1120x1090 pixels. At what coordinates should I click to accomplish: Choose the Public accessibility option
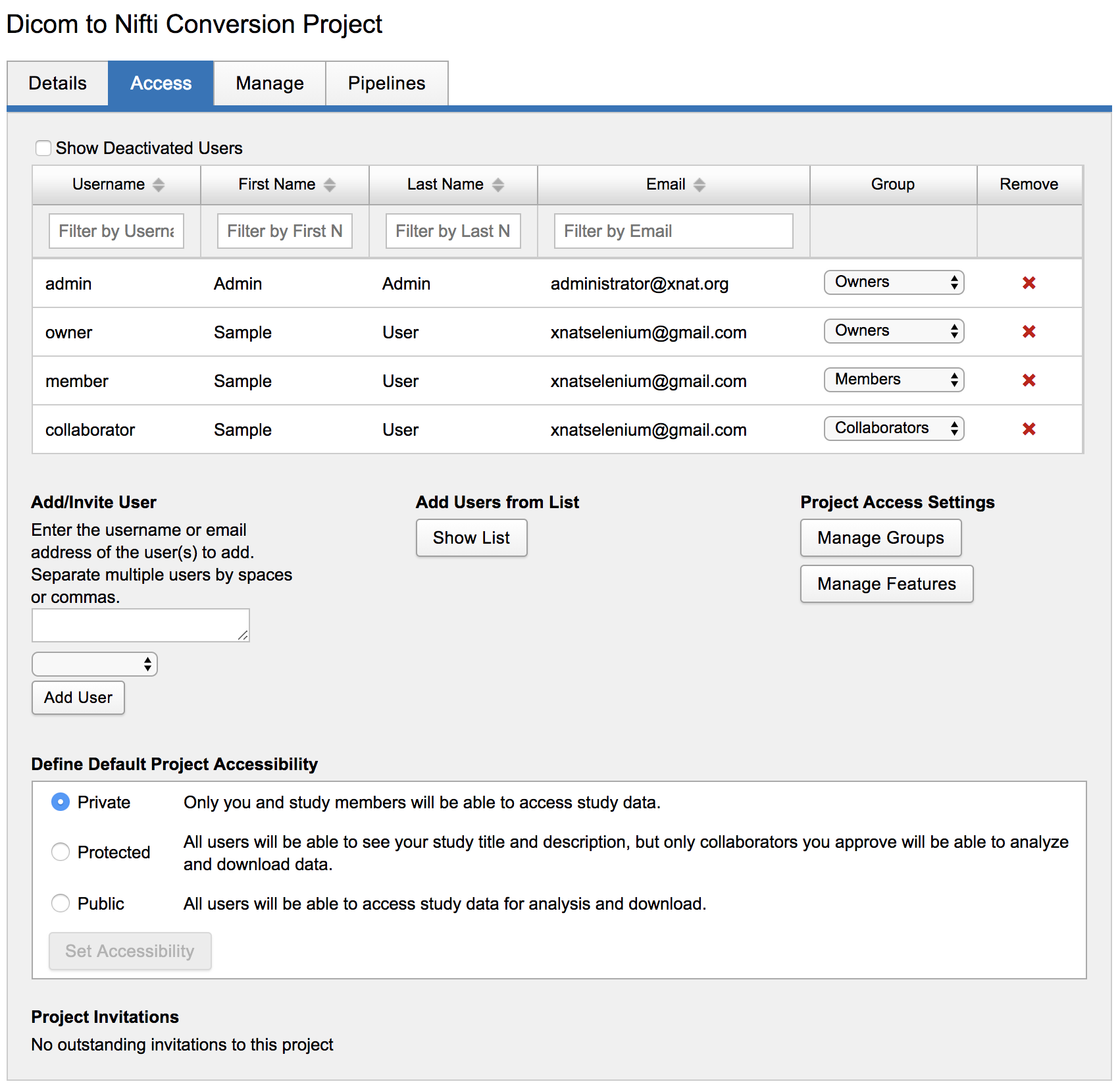(x=61, y=903)
